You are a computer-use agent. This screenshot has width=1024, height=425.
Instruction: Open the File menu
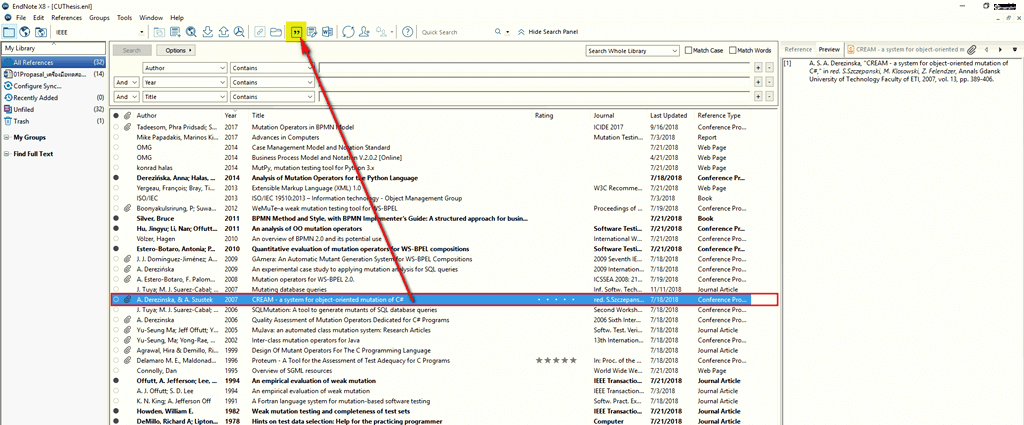click(x=21, y=18)
